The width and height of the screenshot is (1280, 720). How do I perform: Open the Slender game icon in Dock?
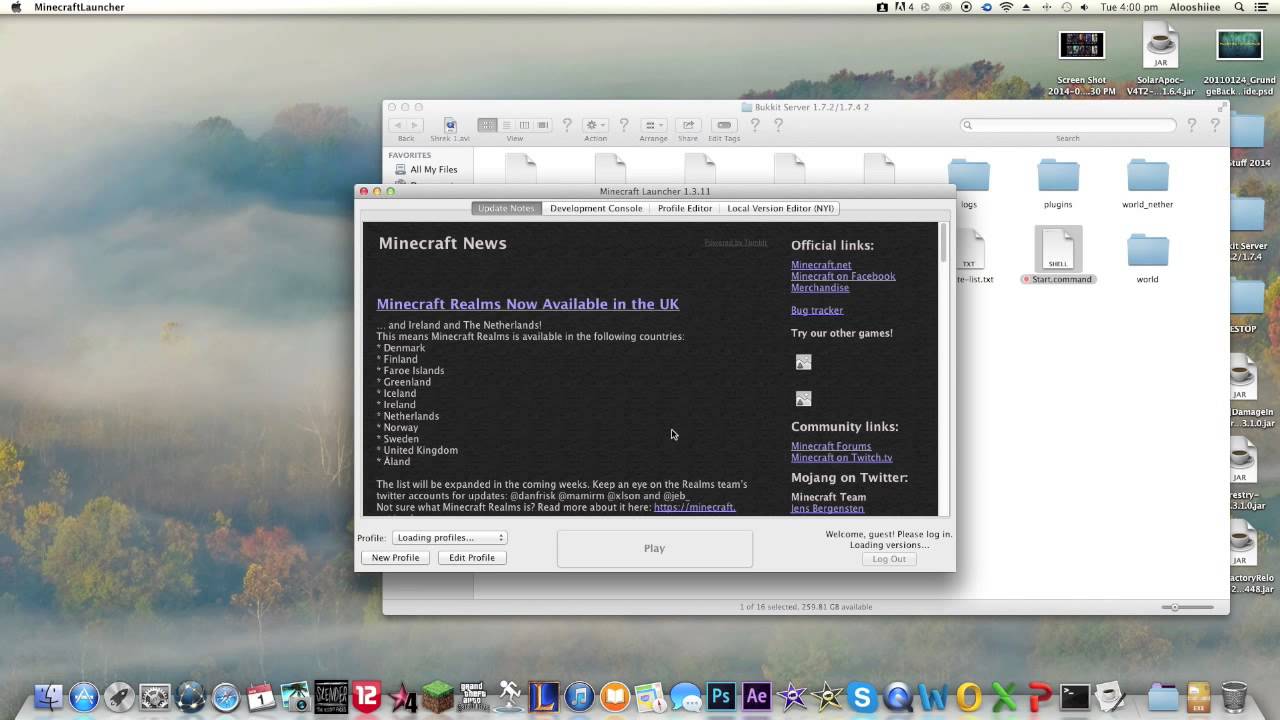tap(332, 697)
